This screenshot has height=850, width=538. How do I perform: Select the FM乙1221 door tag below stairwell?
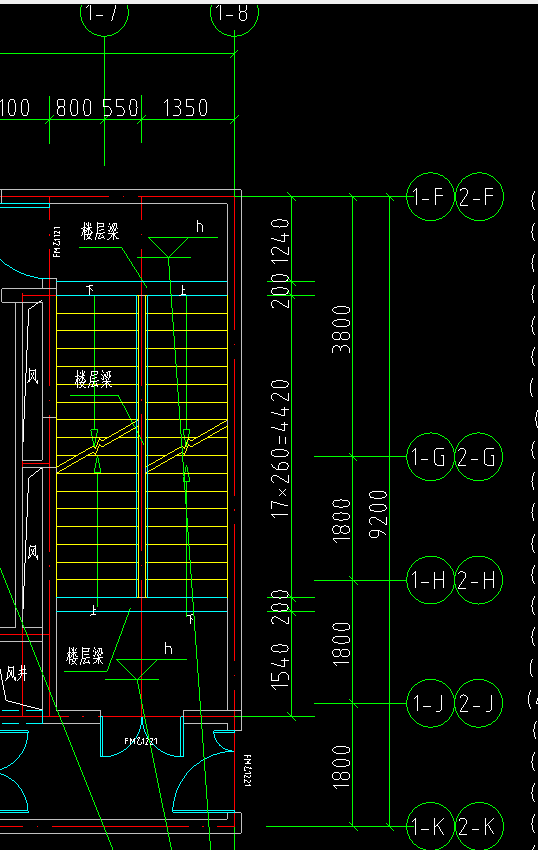coord(141,741)
